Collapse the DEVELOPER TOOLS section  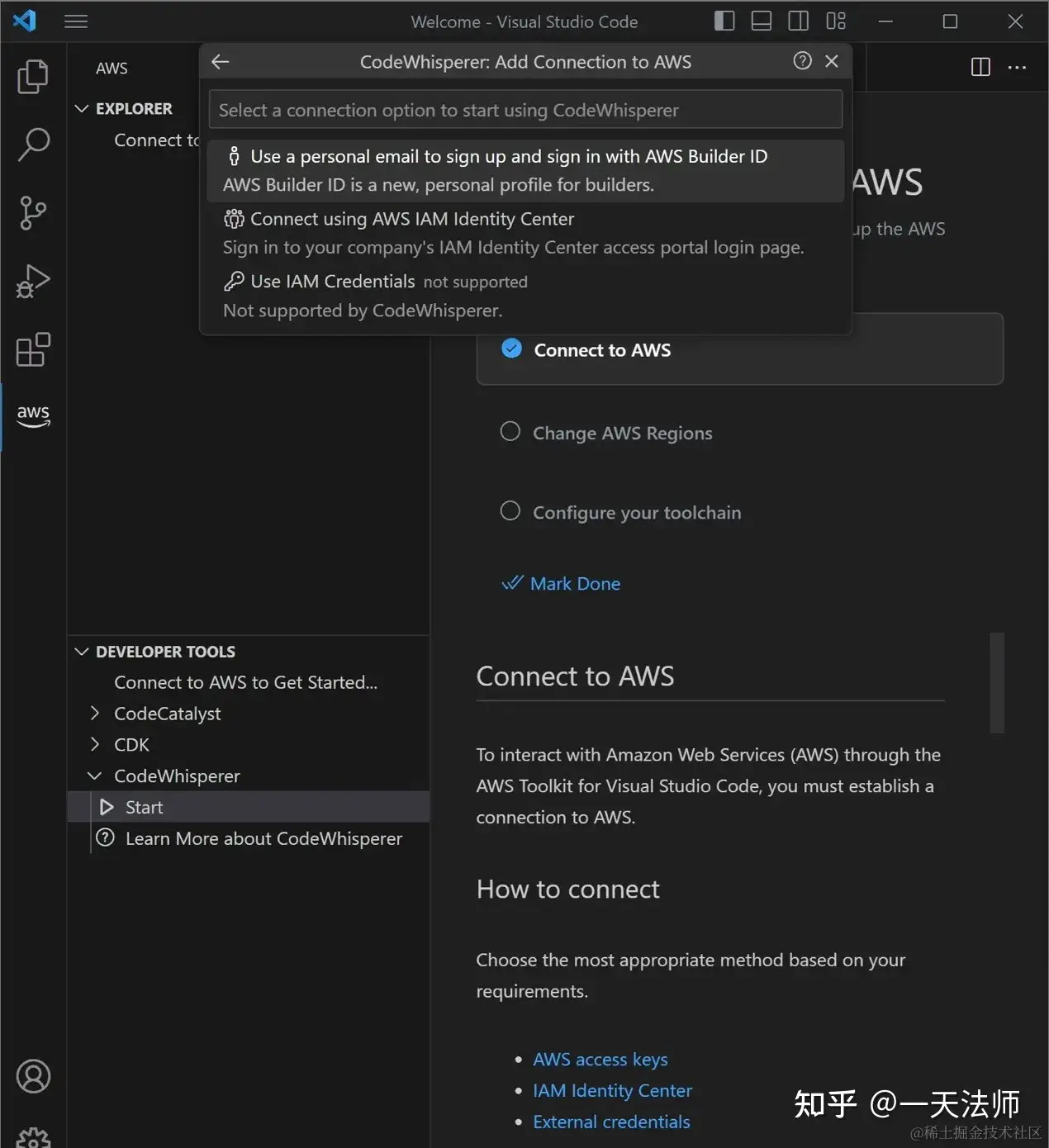coord(82,652)
